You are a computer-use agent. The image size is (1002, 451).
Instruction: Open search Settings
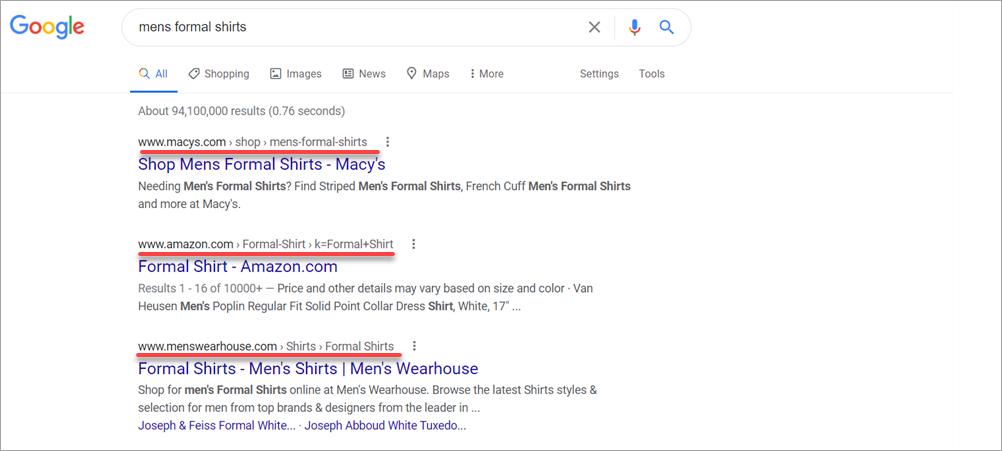pos(599,74)
